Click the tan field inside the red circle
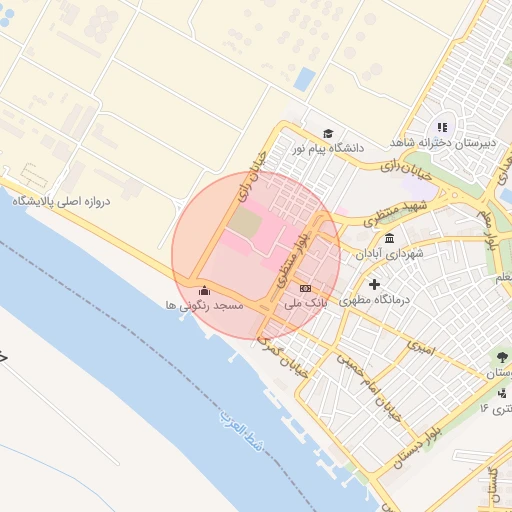Image resolution: width=512 pixels, height=512 pixels. [x=245, y=222]
